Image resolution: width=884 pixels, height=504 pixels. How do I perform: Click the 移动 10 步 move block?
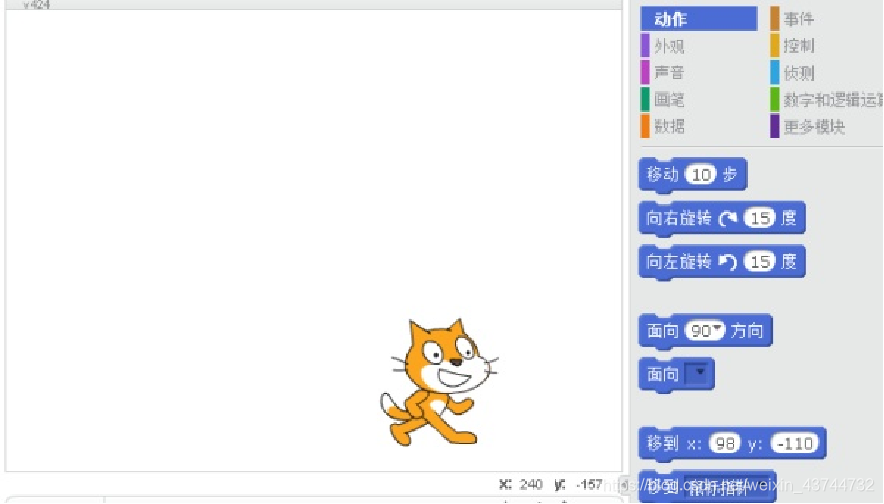point(693,175)
